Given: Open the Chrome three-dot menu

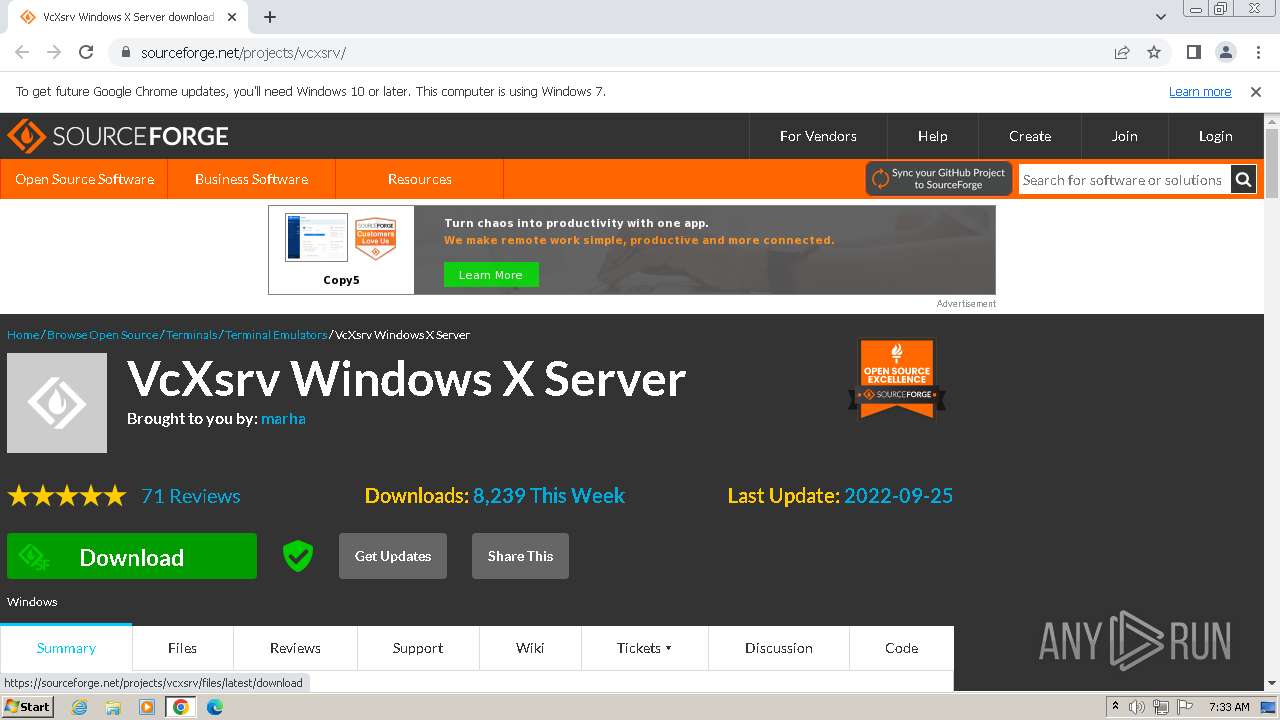Looking at the screenshot, I should coord(1257,52).
